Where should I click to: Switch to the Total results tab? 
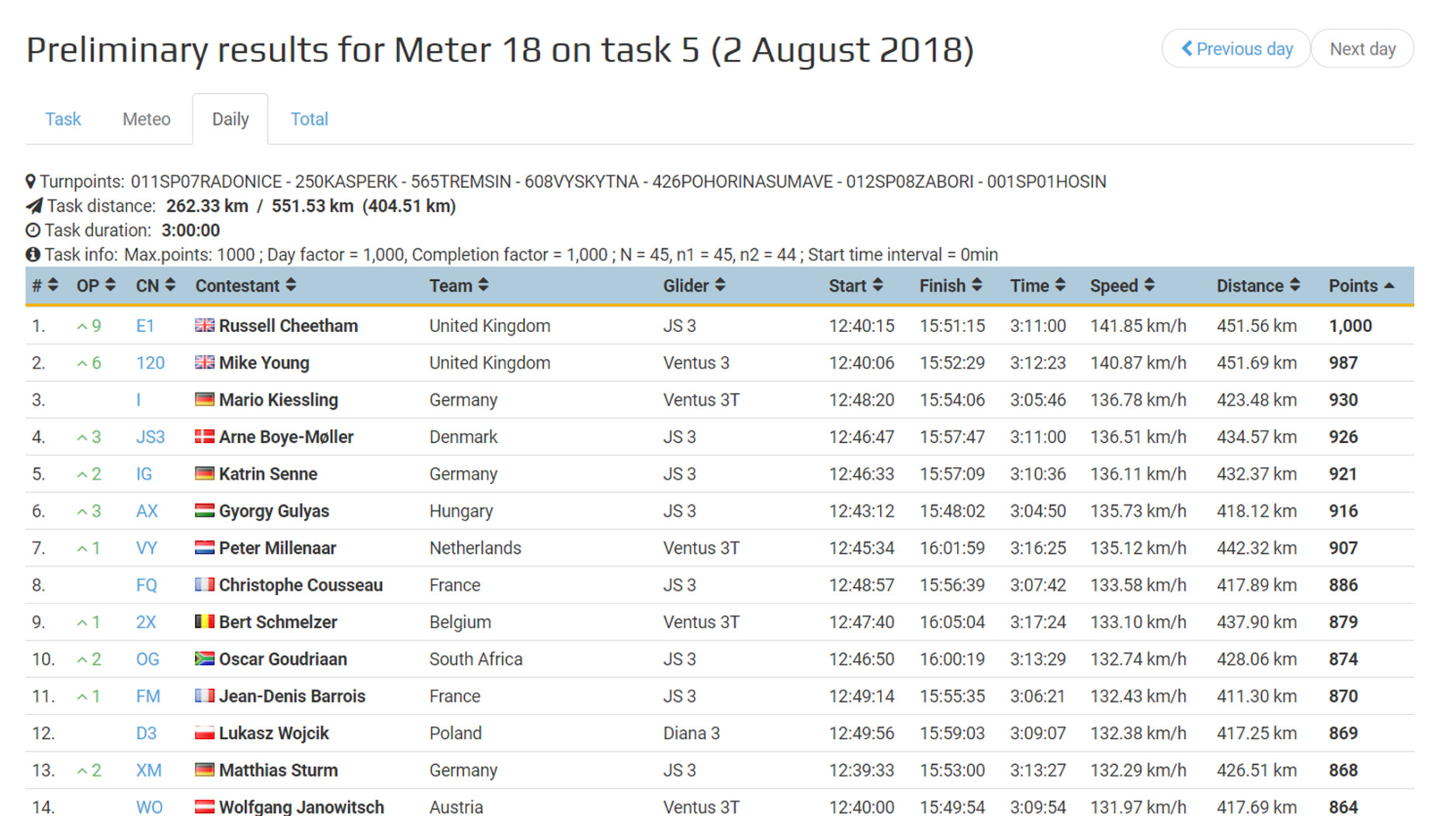click(x=309, y=119)
